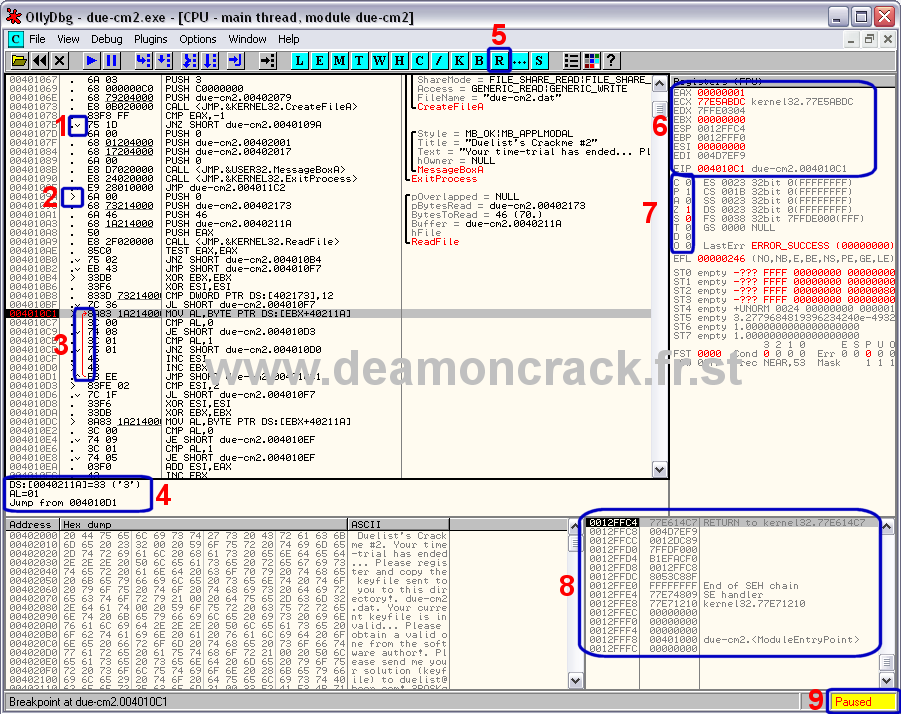Click the CPU window C icon in the menu bar
Viewport: 901px width, 714px height.
pyautogui.click(x=16, y=39)
